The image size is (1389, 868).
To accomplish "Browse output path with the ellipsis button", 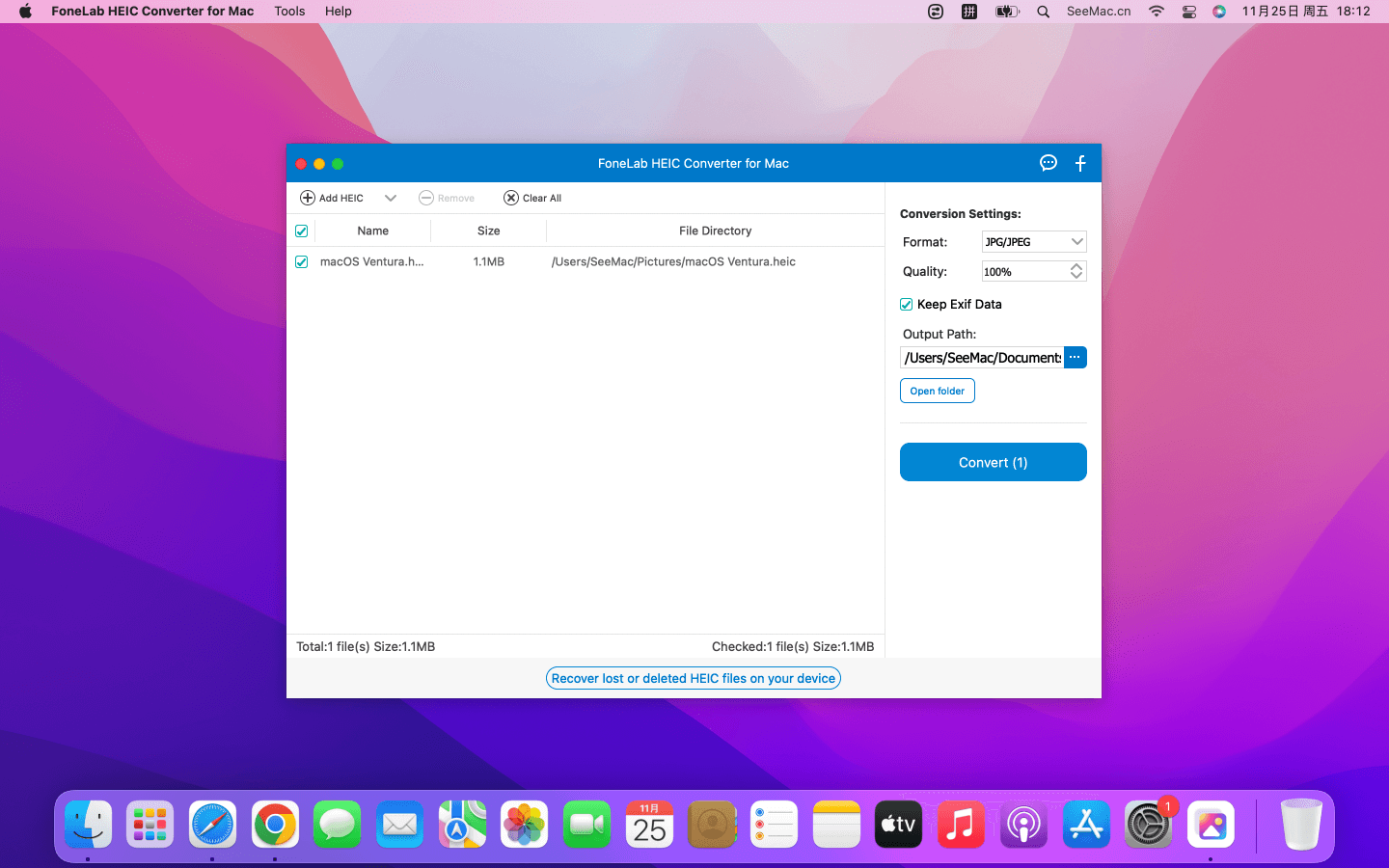I will [1075, 358].
